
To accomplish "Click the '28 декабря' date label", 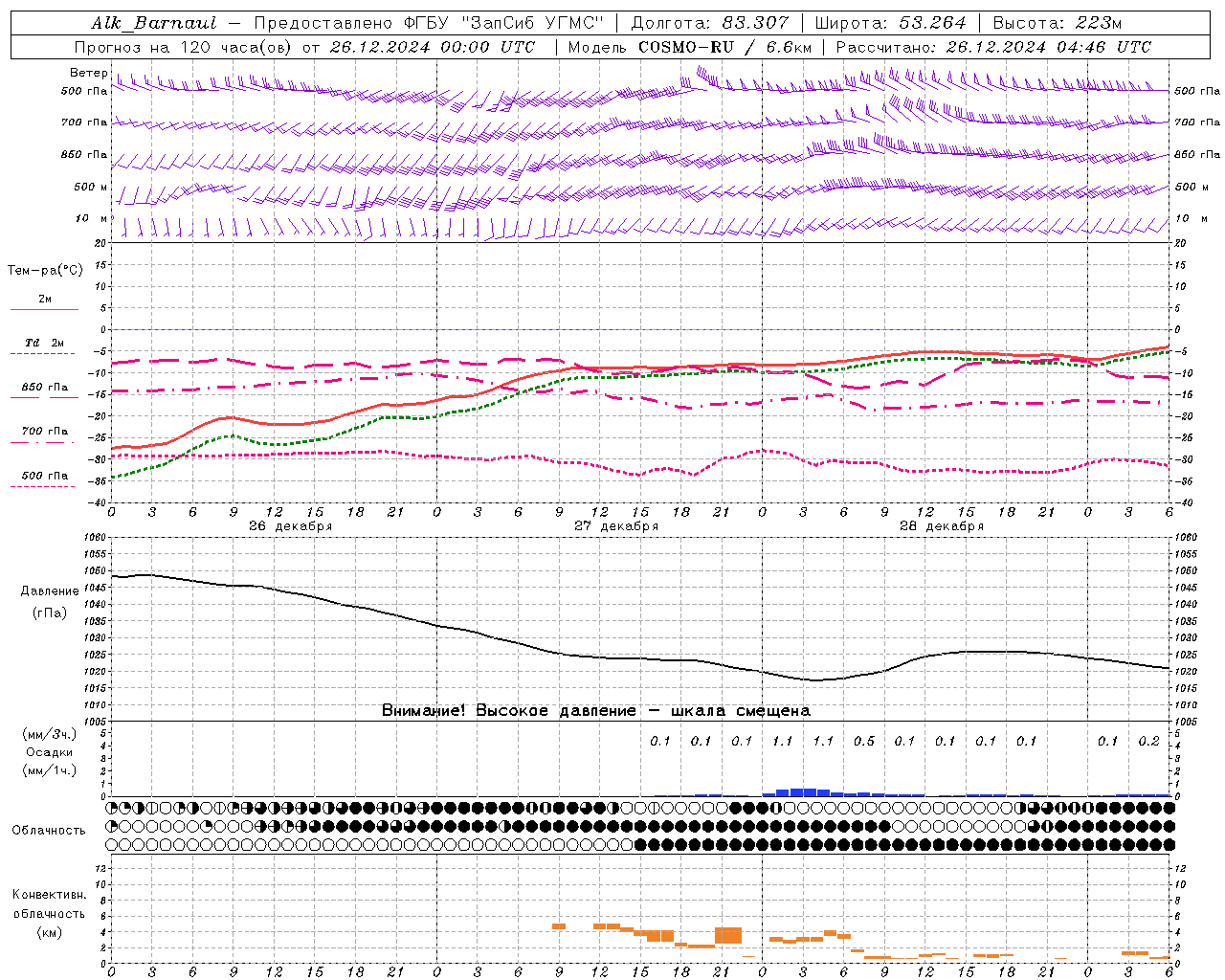I will [942, 526].
